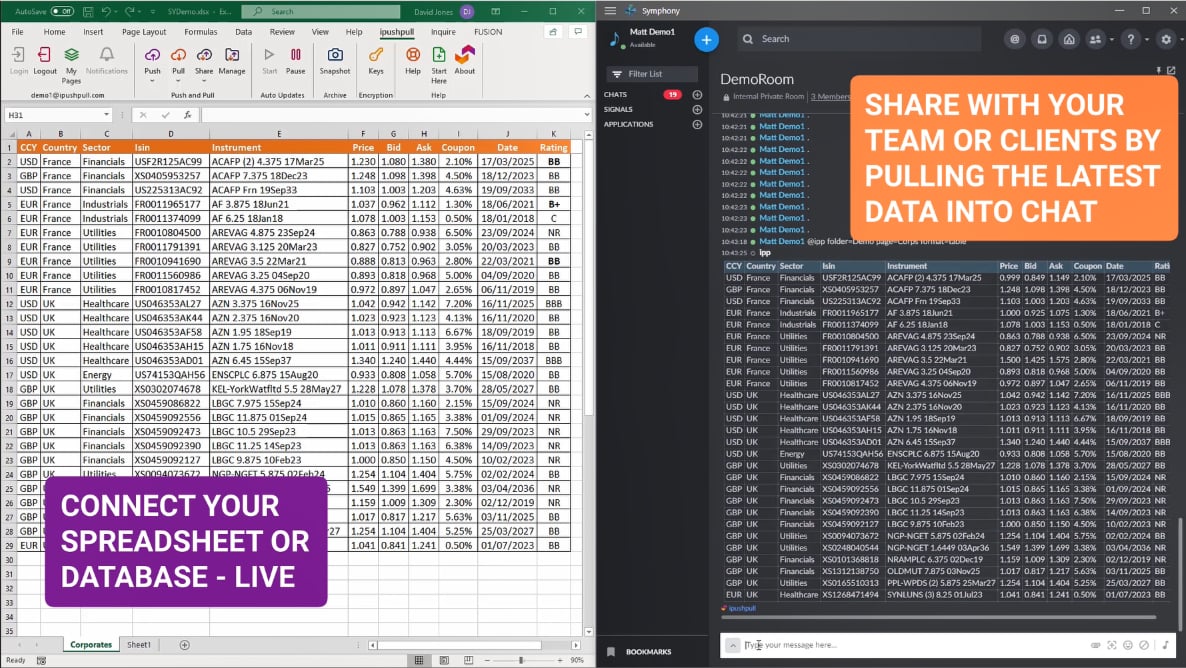
Task: Click the Pull cloud download icon
Action: (x=179, y=55)
